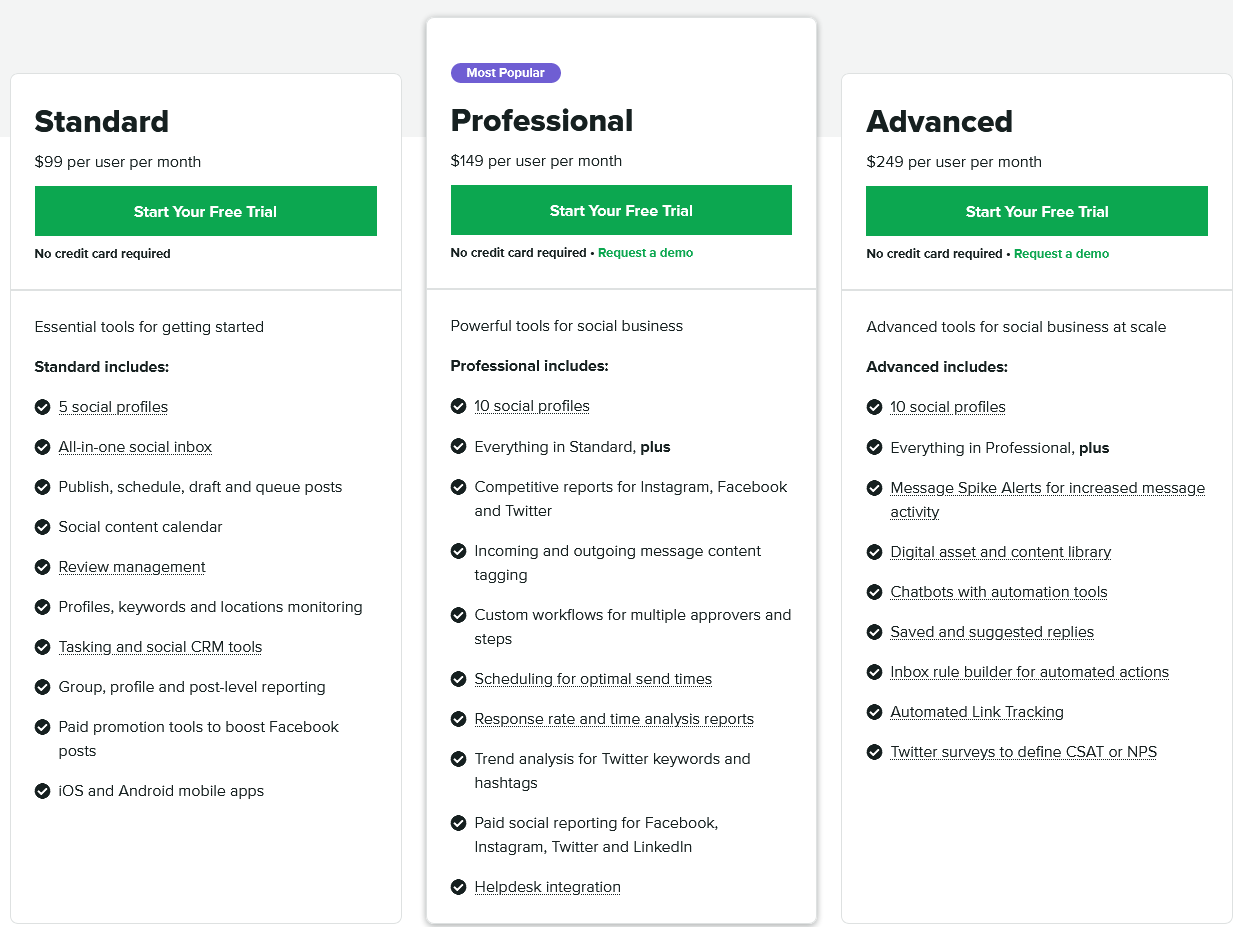Start the Standard plan free trial

pyautogui.click(x=205, y=211)
